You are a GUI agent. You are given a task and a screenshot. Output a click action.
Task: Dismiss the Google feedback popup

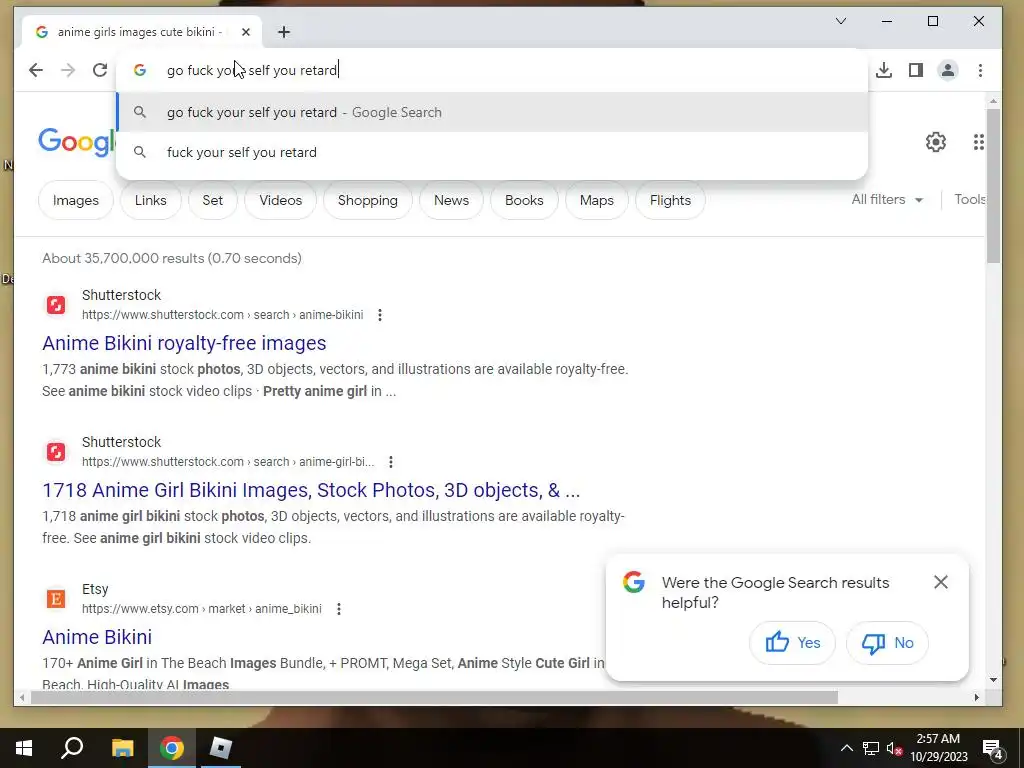coord(940,582)
